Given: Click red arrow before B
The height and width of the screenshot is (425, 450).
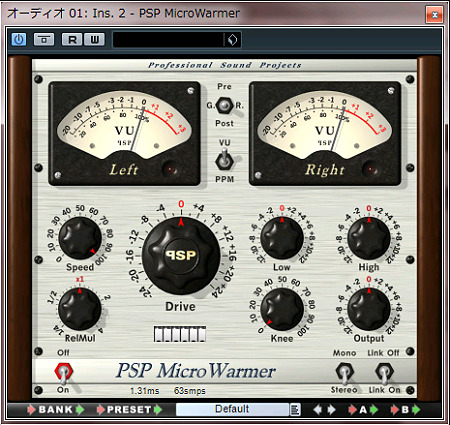Looking at the screenshot, I should click(395, 409).
